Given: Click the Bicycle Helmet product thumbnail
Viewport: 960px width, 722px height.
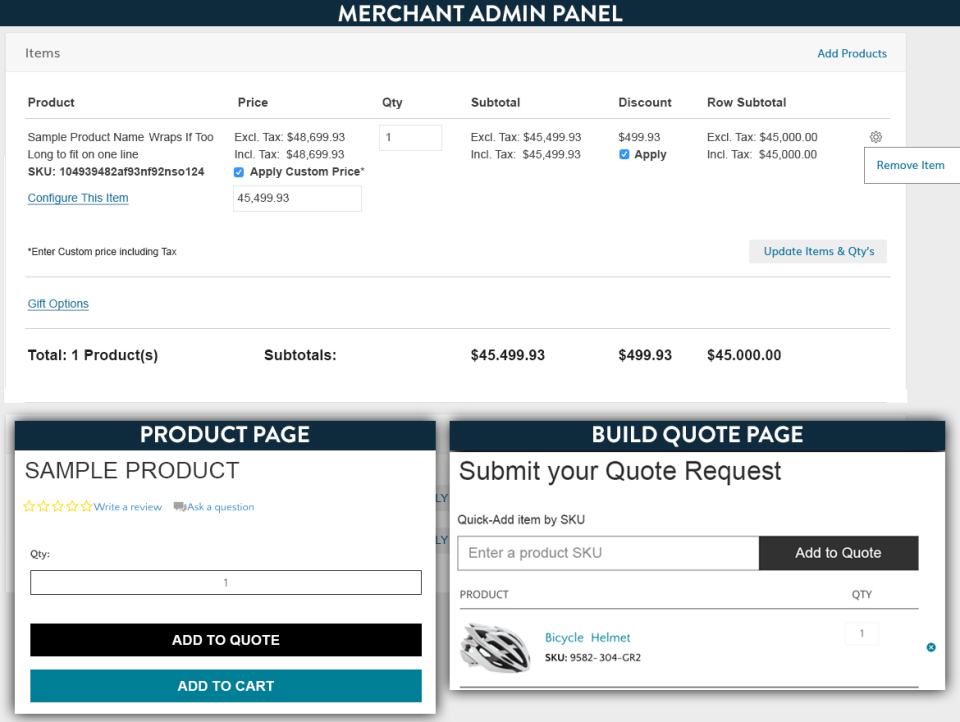Looking at the screenshot, I should (x=494, y=646).
